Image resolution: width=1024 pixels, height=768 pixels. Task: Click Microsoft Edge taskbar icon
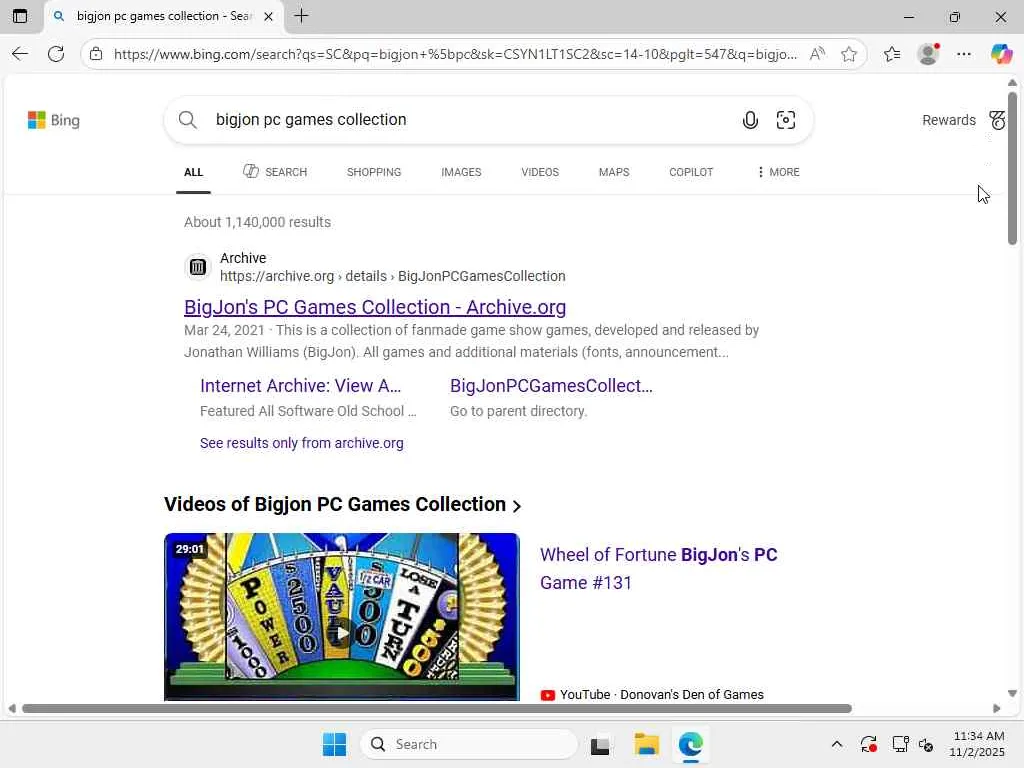pos(690,744)
